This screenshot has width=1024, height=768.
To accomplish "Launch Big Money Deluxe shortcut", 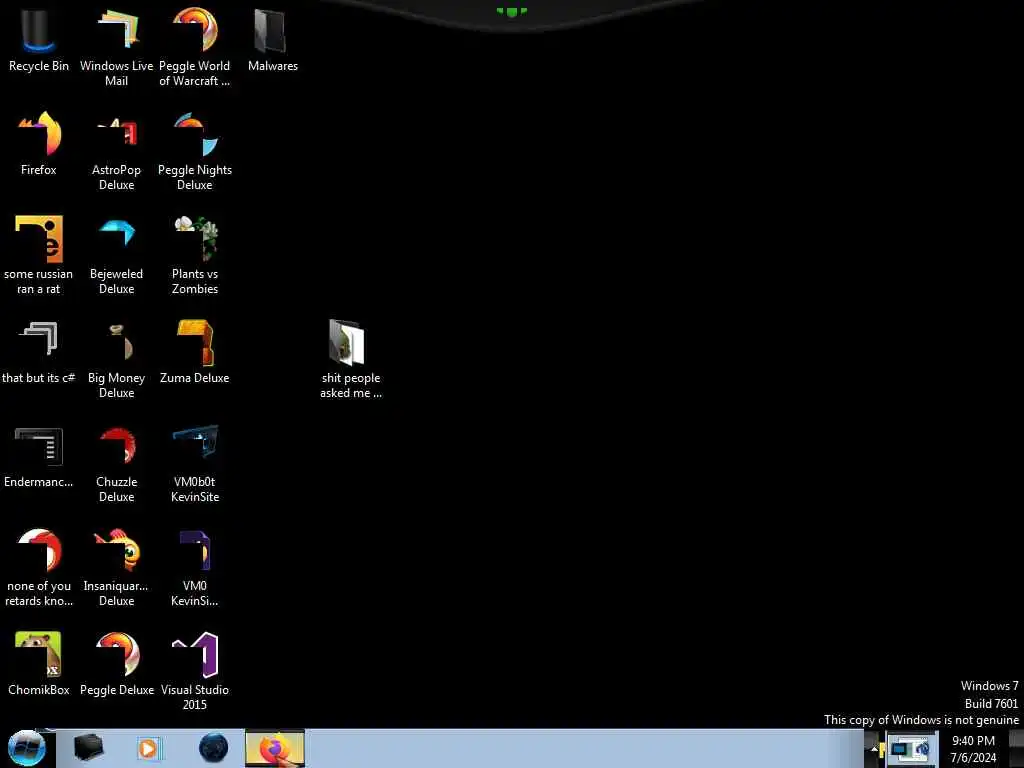I will pos(116,360).
